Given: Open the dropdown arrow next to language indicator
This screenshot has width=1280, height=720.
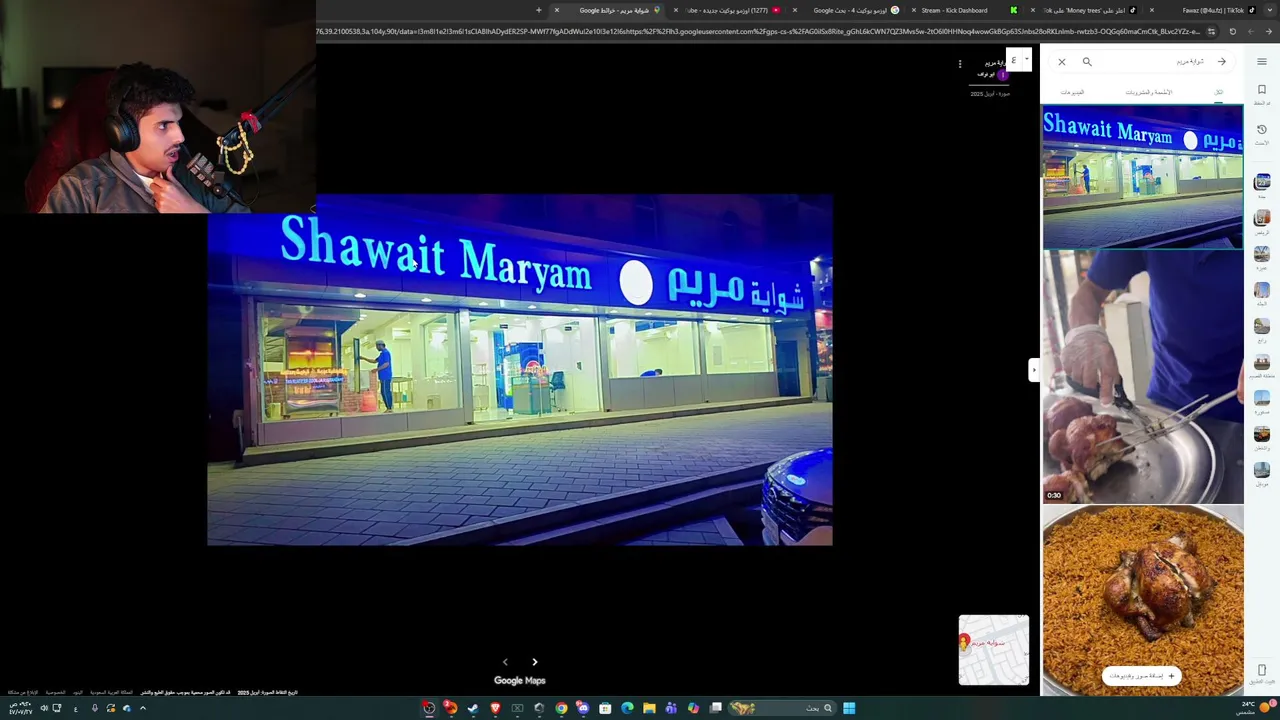Looking at the screenshot, I should tap(1027, 59).
